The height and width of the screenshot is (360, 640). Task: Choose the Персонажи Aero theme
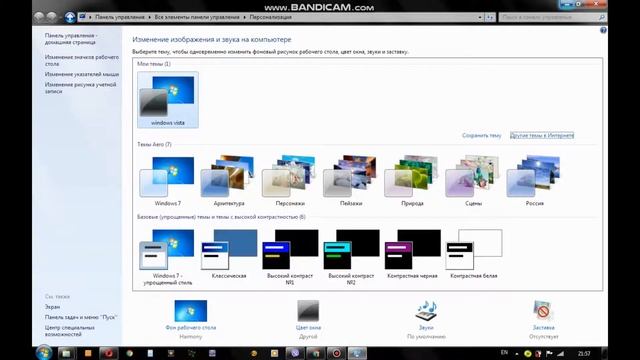(290, 181)
